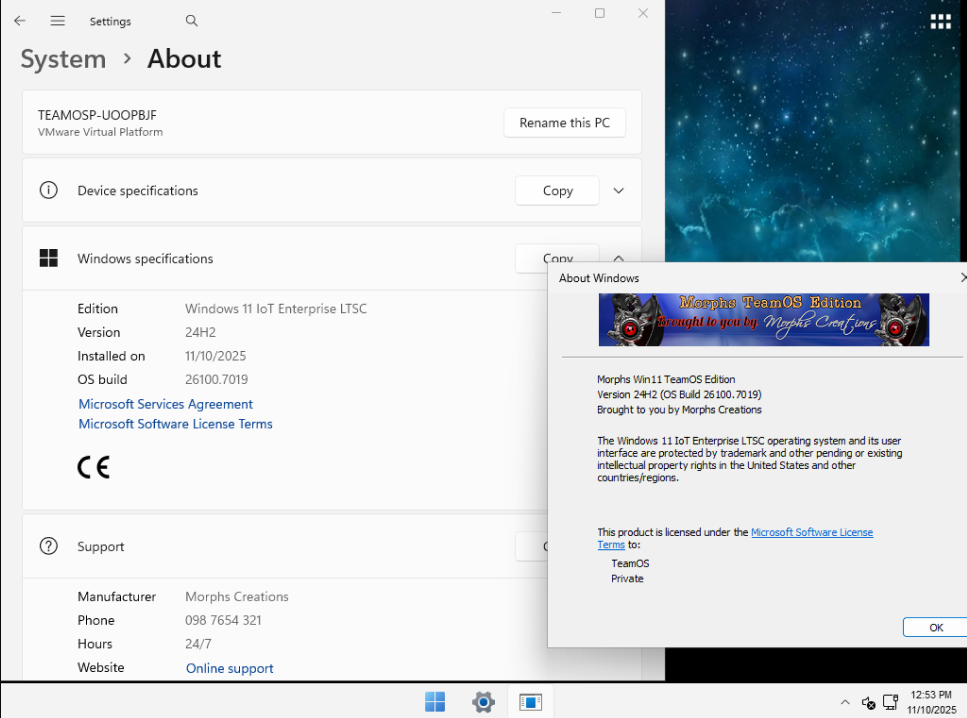Viewport: 967px width, 718px height.
Task: Click the Settings back arrow
Action: [20, 21]
